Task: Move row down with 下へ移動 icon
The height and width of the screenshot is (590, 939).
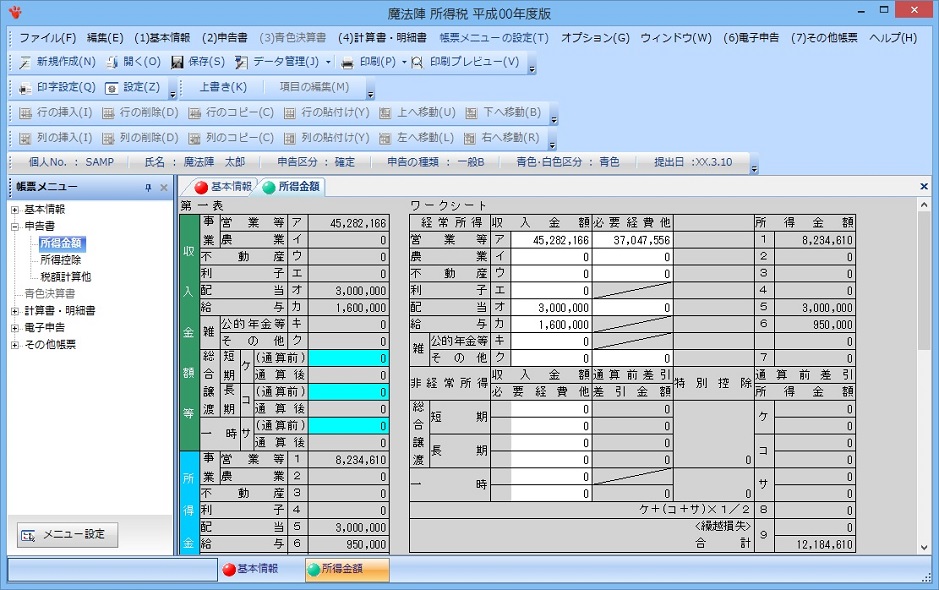Action: (489, 113)
